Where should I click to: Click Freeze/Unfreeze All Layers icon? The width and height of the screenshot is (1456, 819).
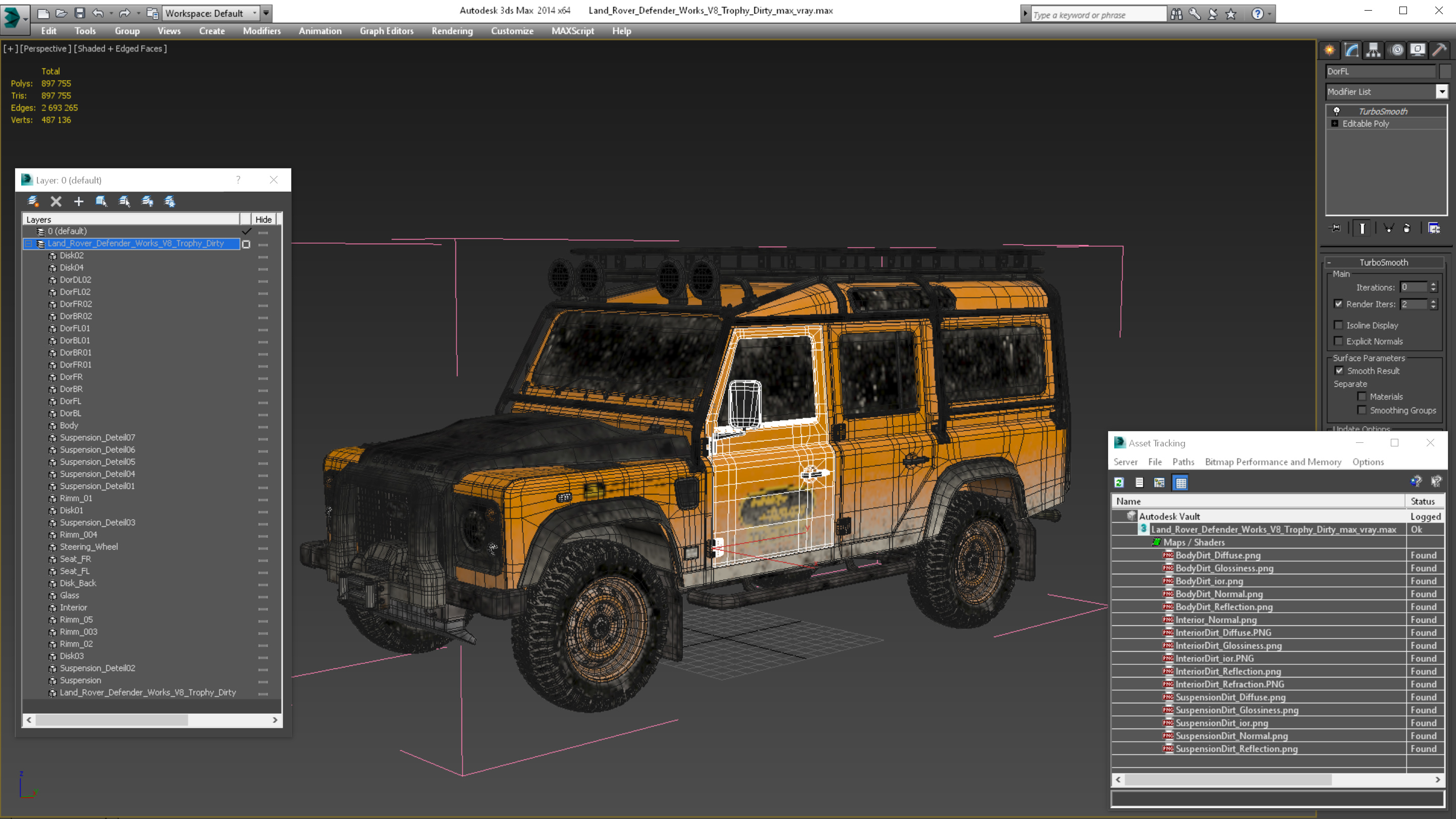(x=169, y=201)
